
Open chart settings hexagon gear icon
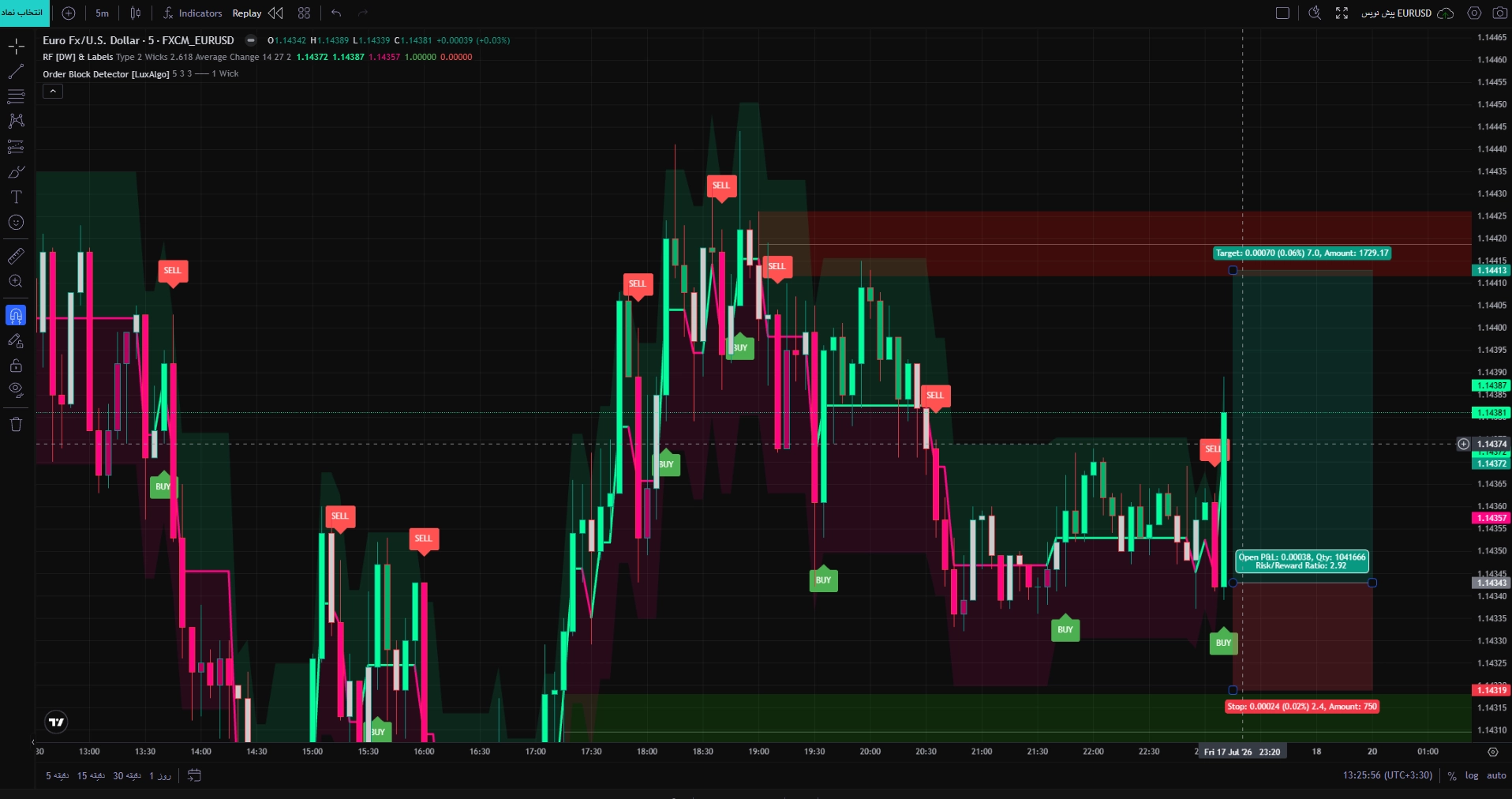(x=1474, y=13)
